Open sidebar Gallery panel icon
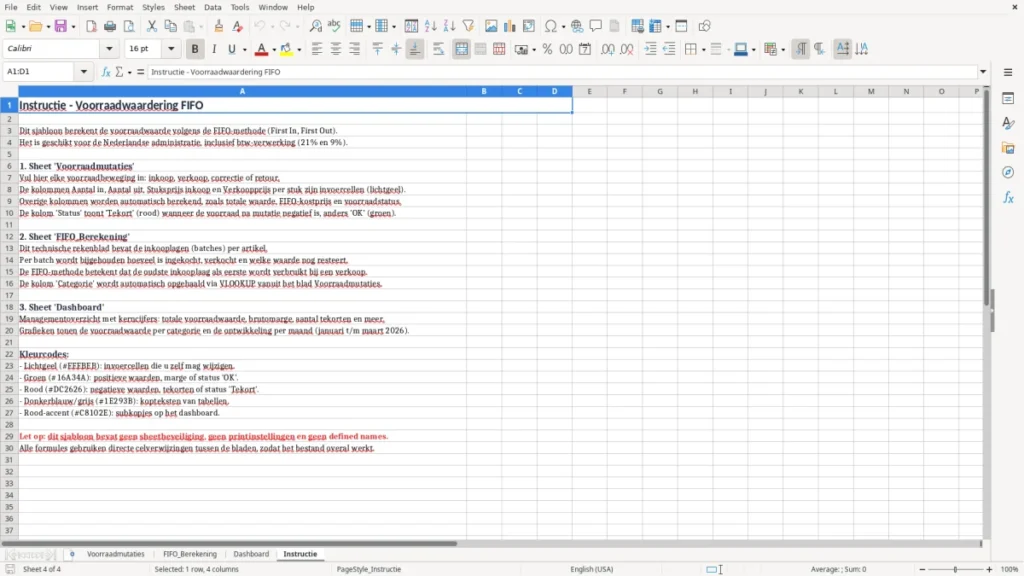1024x576 pixels. (1008, 148)
